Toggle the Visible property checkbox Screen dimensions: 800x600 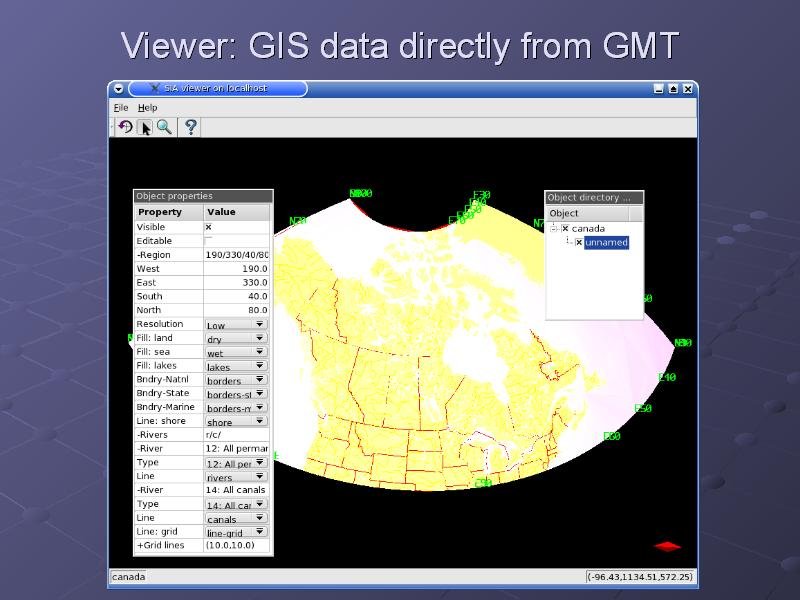click(x=208, y=227)
